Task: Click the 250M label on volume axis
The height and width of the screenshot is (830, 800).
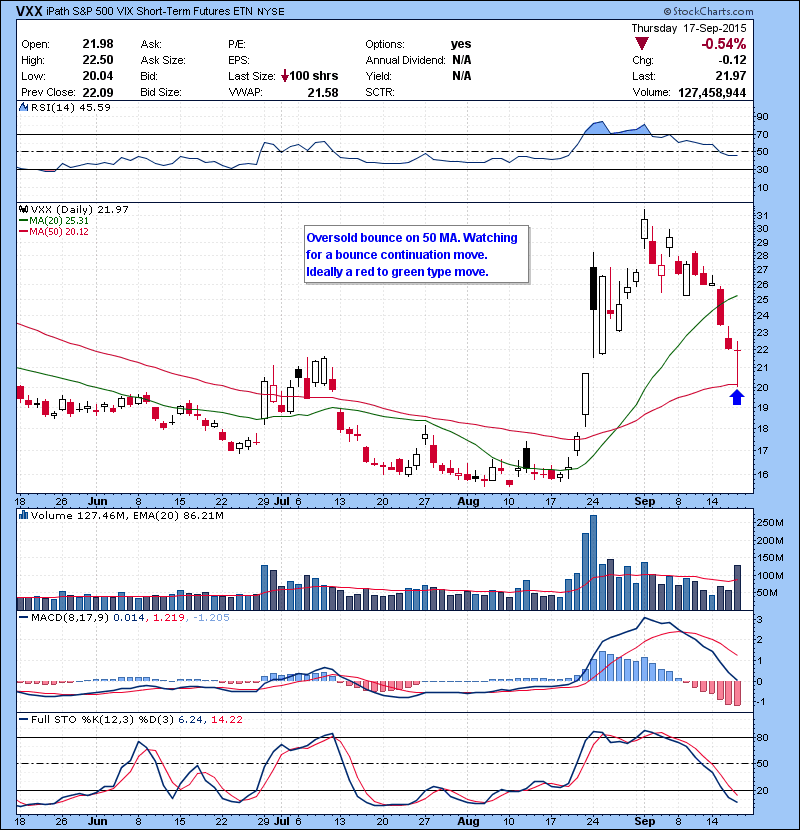Action: coord(770,522)
